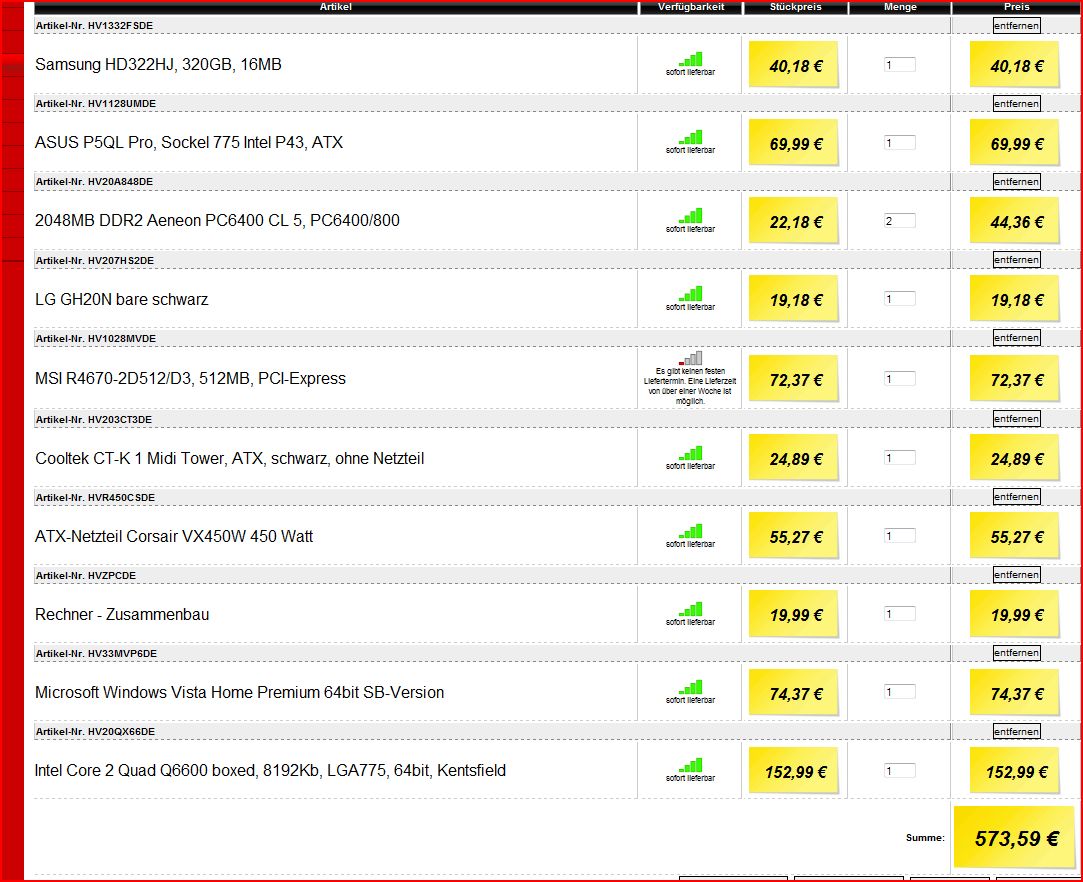This screenshot has height=882, width=1083.
Task: Click Artikel-Nr. HV20A848DE label
Action: click(x=95, y=182)
